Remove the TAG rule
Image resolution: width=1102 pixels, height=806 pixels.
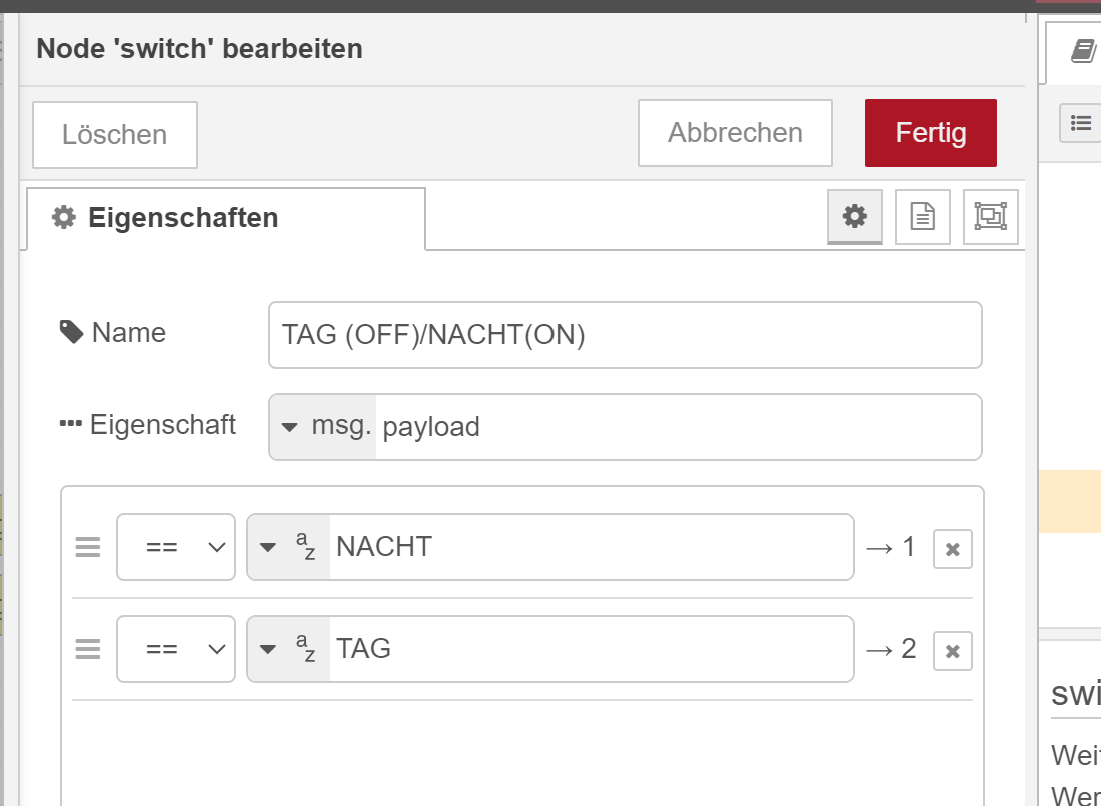coord(952,650)
